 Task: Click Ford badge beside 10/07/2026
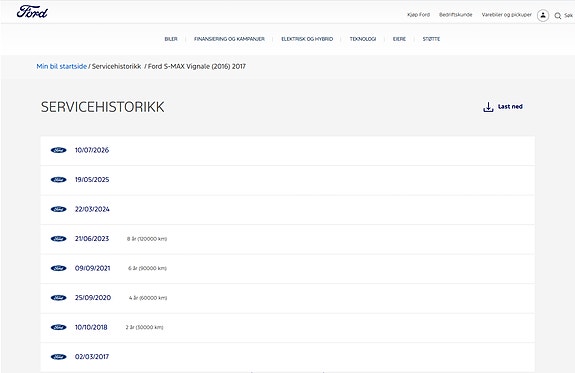[59, 150]
